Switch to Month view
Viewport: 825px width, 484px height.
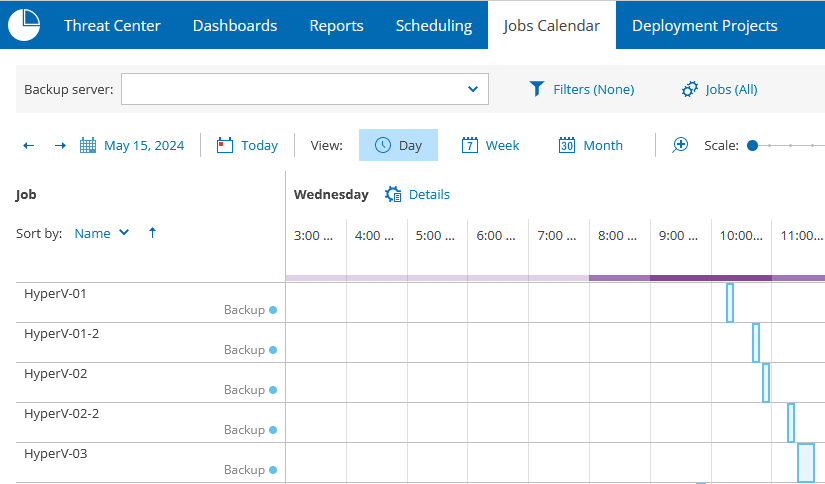point(590,145)
